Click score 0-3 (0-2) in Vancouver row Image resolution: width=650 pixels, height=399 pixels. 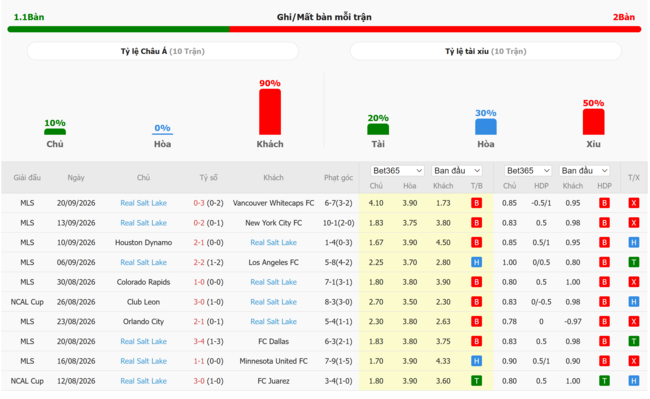(208, 203)
